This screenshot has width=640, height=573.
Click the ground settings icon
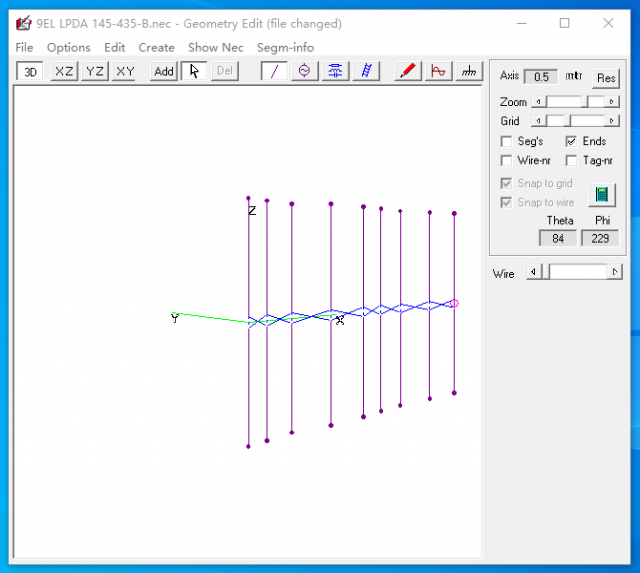point(469,71)
